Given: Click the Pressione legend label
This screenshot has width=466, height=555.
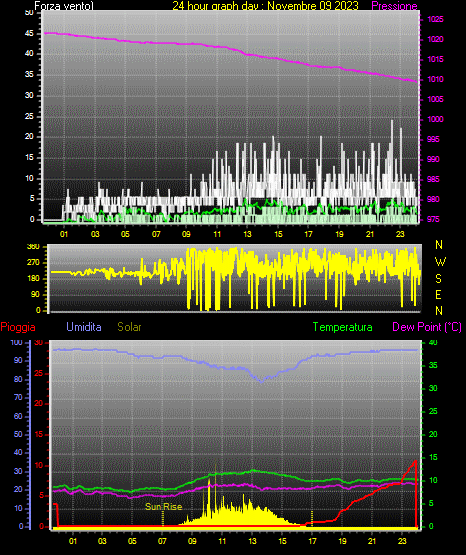Looking at the screenshot, I should [x=394, y=6].
